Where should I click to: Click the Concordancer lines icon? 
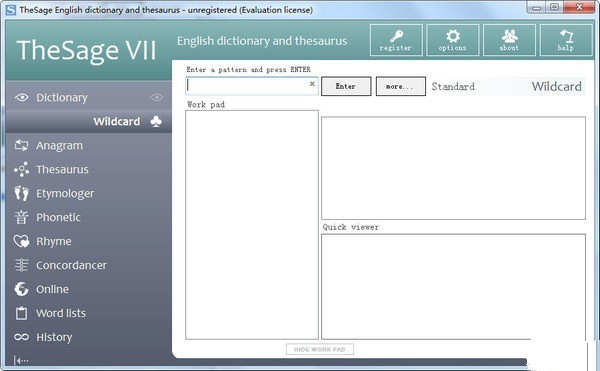21,265
